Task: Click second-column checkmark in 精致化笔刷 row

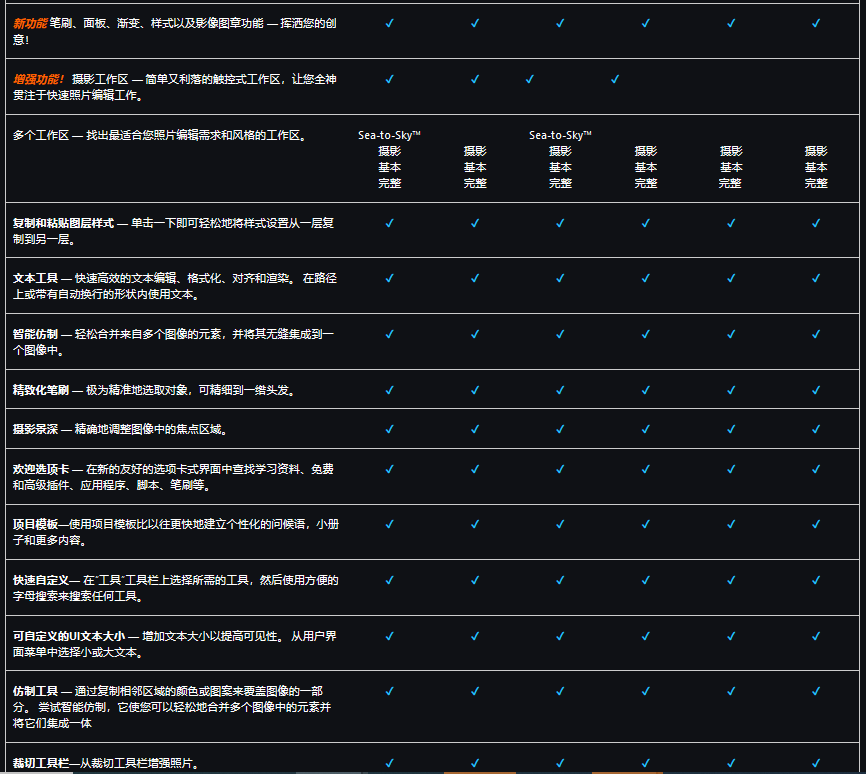Action: 475,390
